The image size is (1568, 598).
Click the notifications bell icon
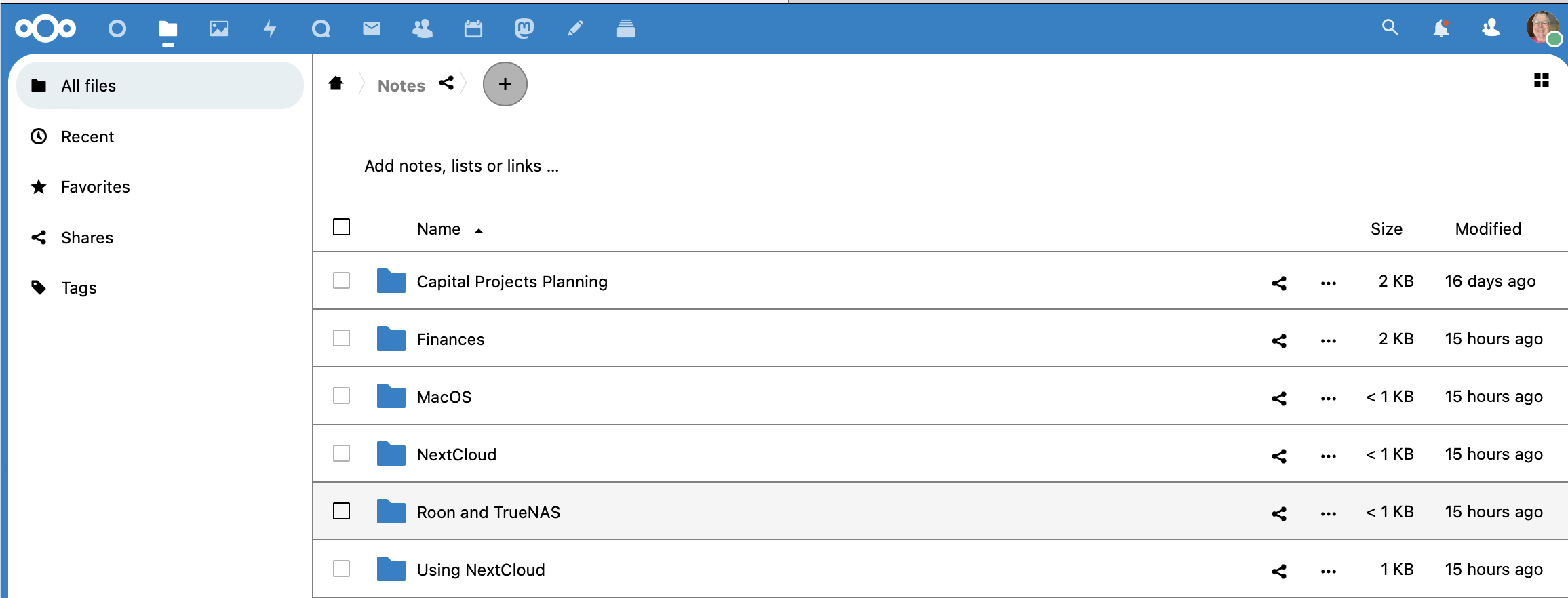tap(1440, 28)
